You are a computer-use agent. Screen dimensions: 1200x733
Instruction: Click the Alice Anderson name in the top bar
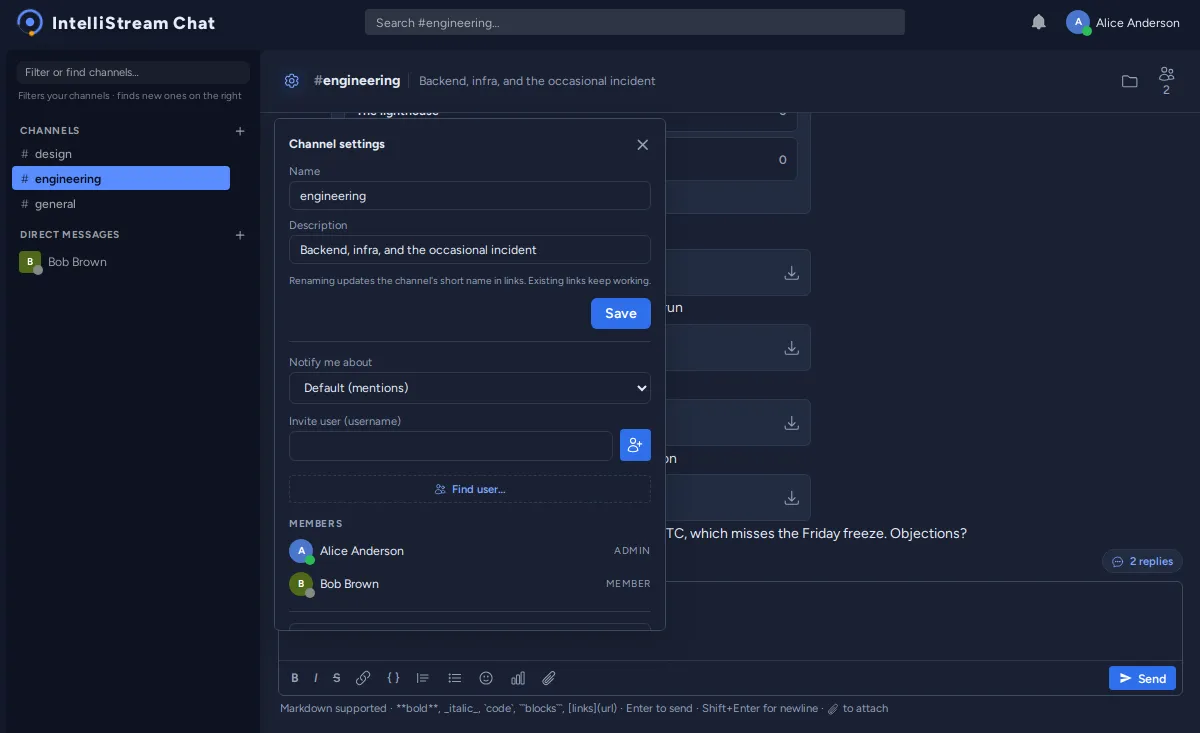[x=1138, y=22]
